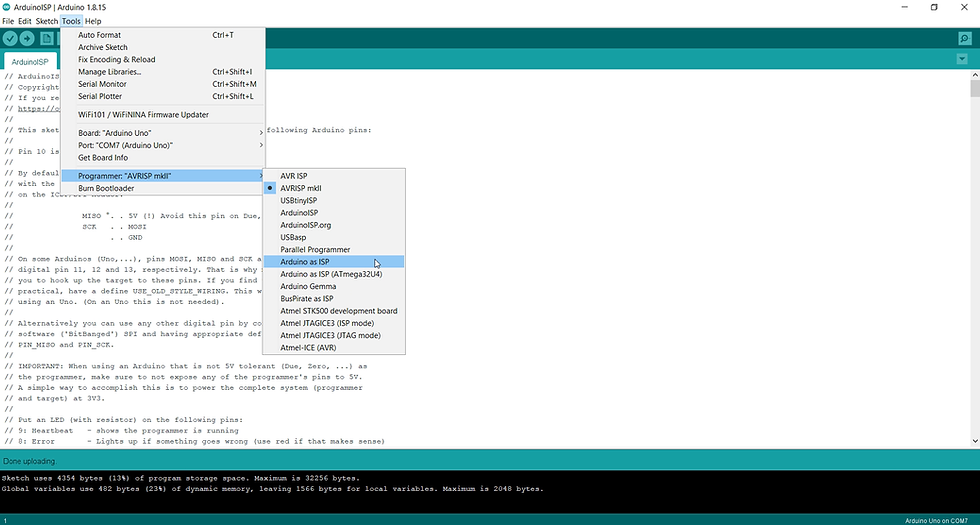Minimize the Arduino IDE window
980x525 pixels.
click(x=906, y=8)
